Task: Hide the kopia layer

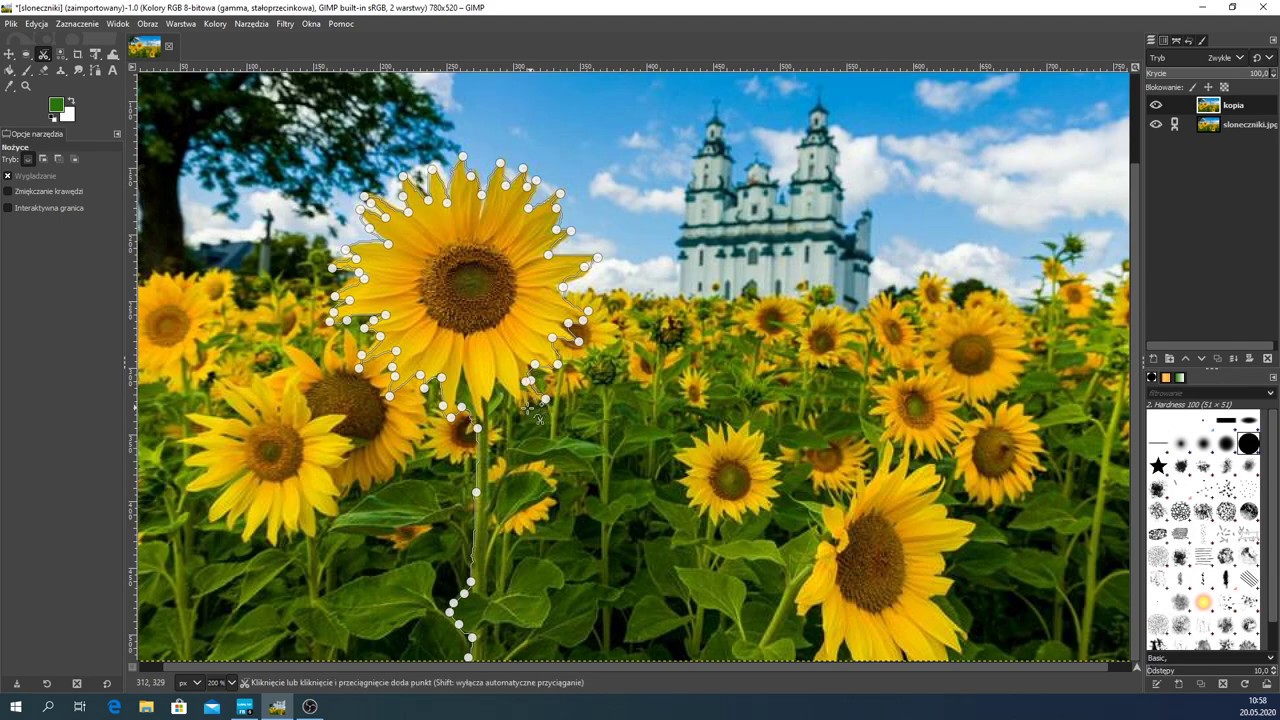Action: coord(1156,105)
